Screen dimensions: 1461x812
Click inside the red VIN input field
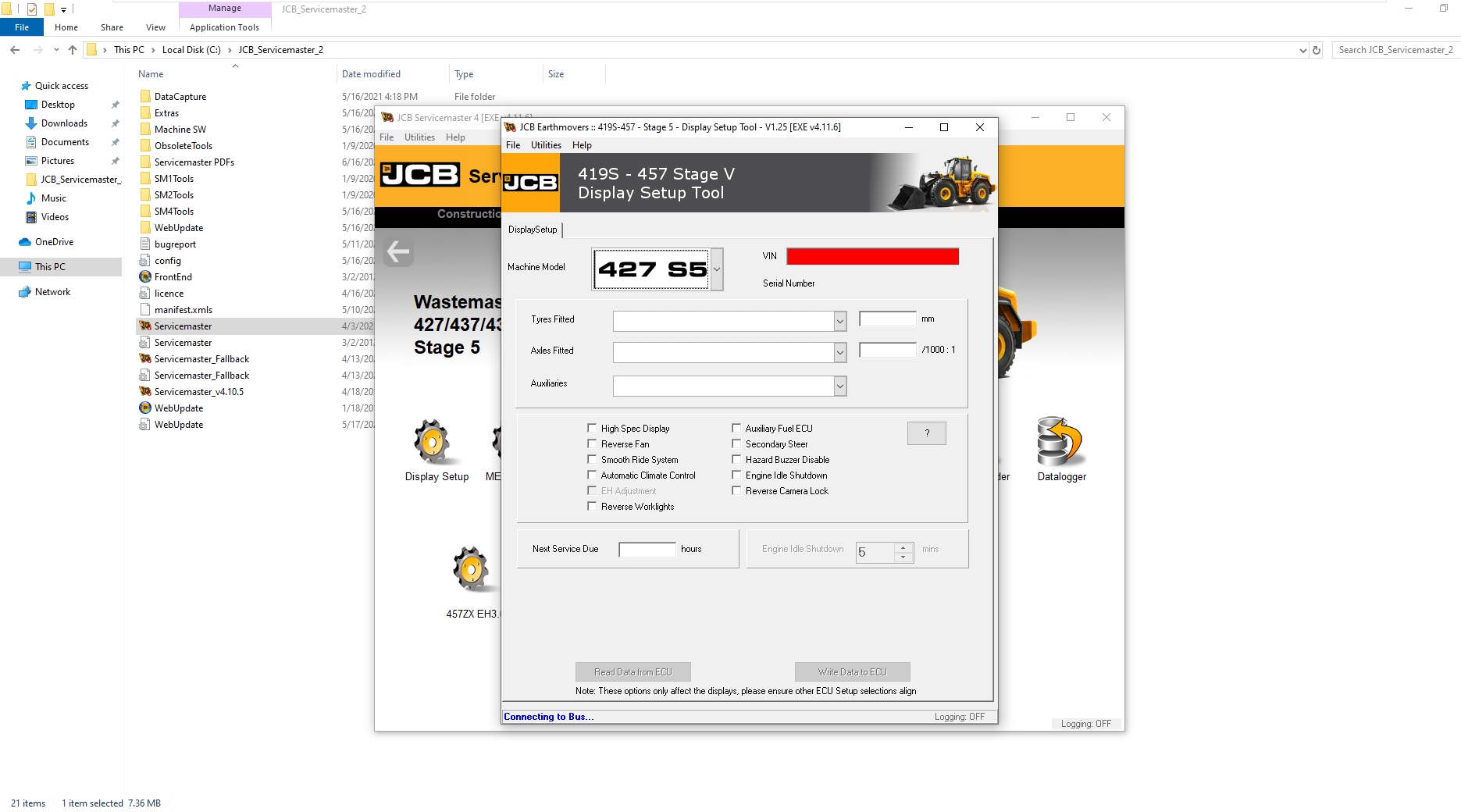pyautogui.click(x=871, y=256)
